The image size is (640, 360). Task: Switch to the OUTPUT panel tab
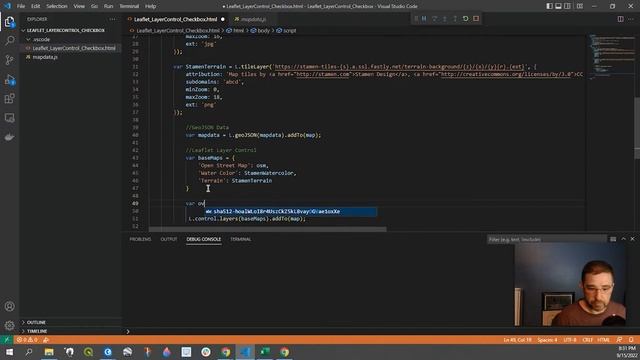click(x=169, y=239)
